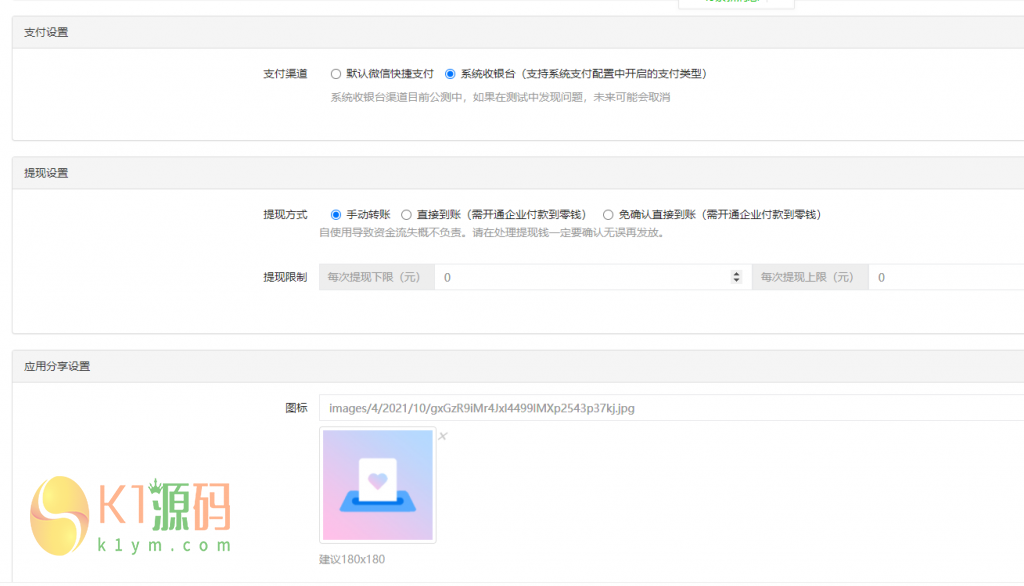This screenshot has width=1024, height=586.
Task: Click the 支付渠道 label
Action: coord(287,72)
